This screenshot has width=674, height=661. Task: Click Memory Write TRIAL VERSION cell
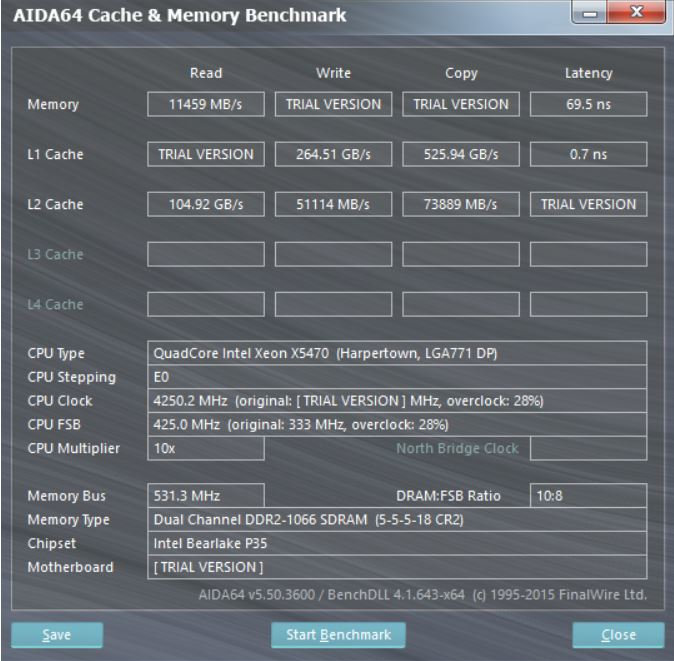click(334, 104)
